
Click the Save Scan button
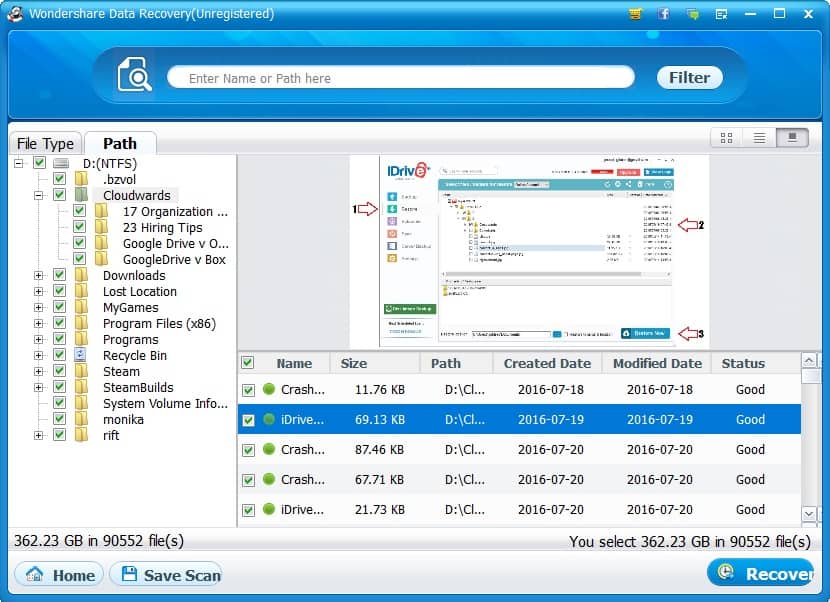[x=166, y=575]
